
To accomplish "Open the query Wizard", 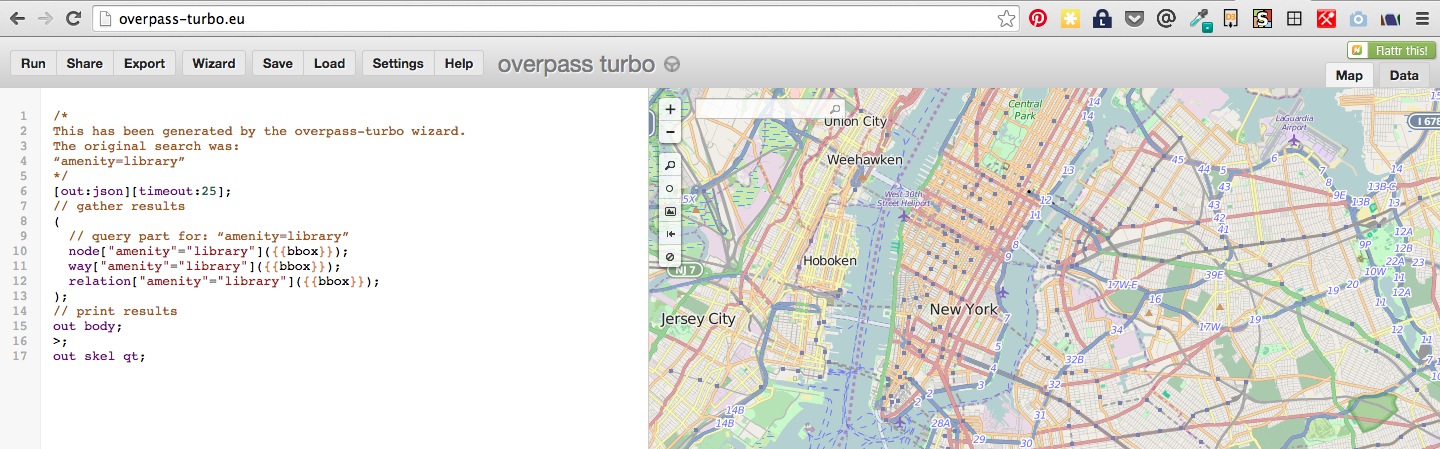I will point(213,63).
